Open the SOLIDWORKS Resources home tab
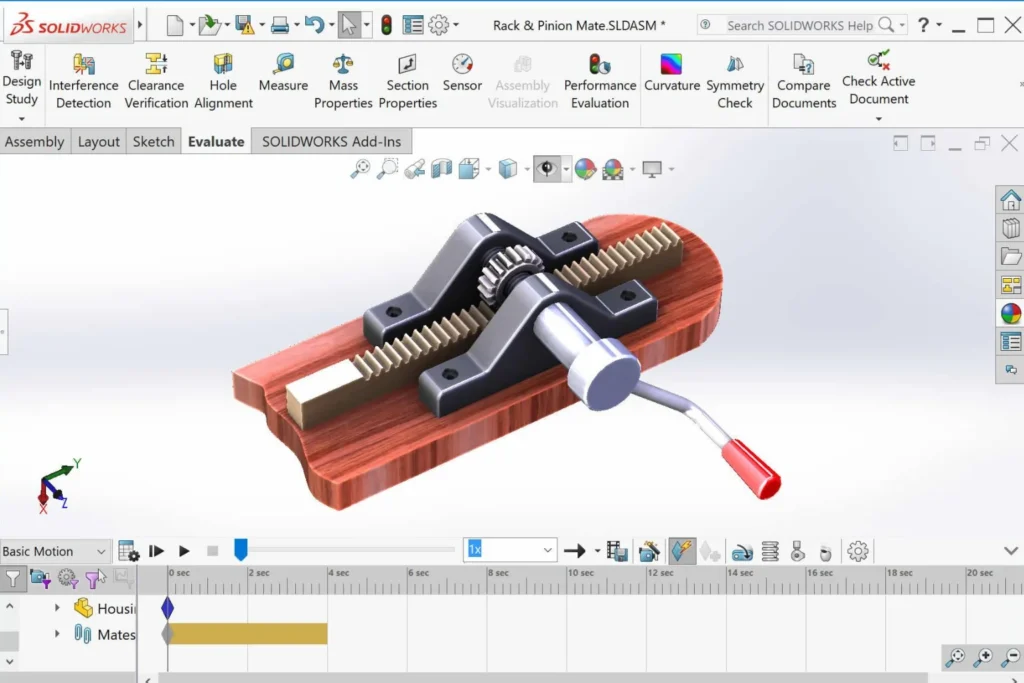The height and width of the screenshot is (683, 1024). pyautogui.click(x=1010, y=200)
